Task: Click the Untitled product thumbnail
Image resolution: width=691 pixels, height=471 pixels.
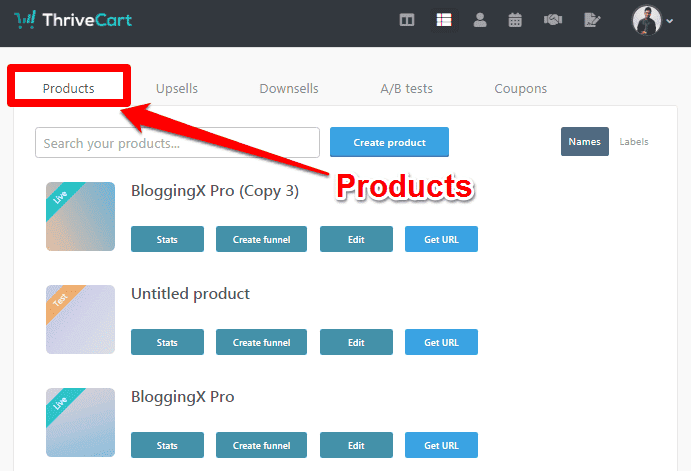Action: click(80, 319)
